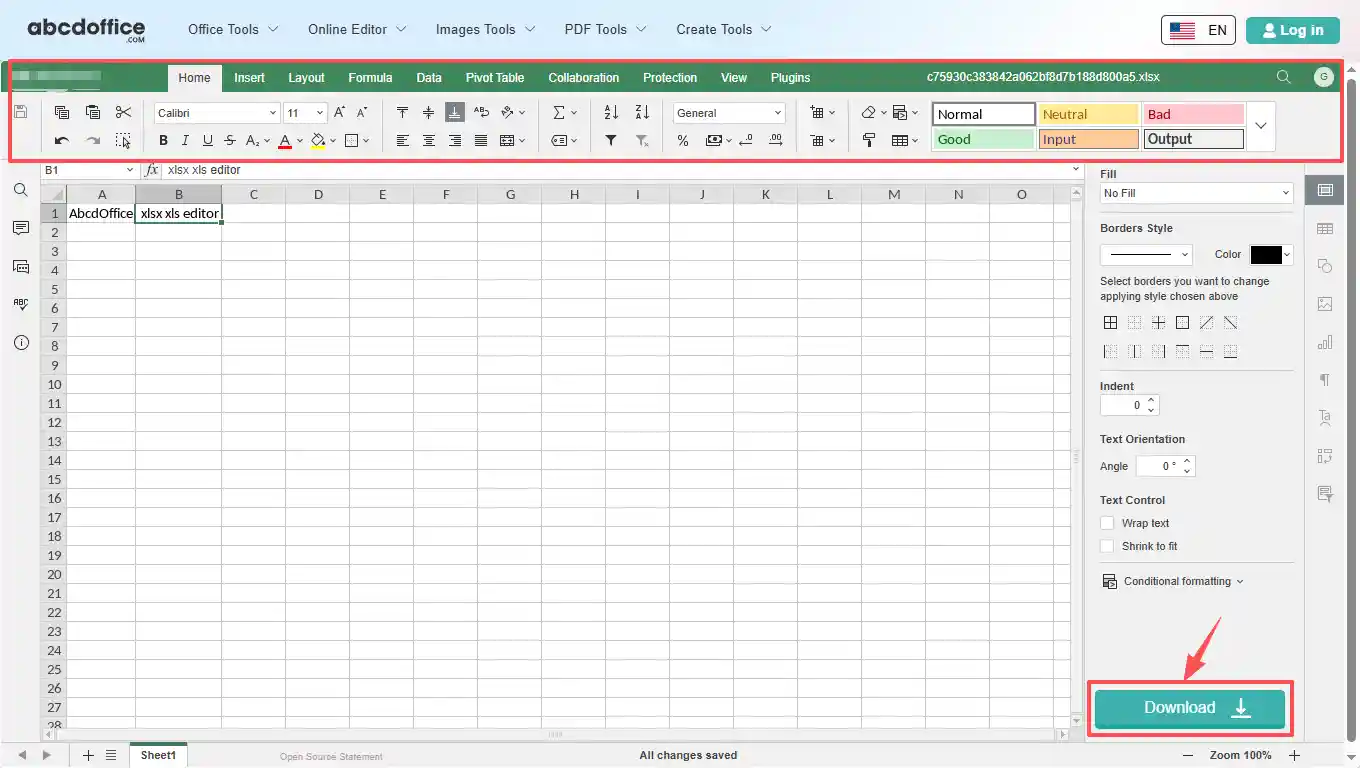Open Comments panel in left sidebar

point(21,228)
